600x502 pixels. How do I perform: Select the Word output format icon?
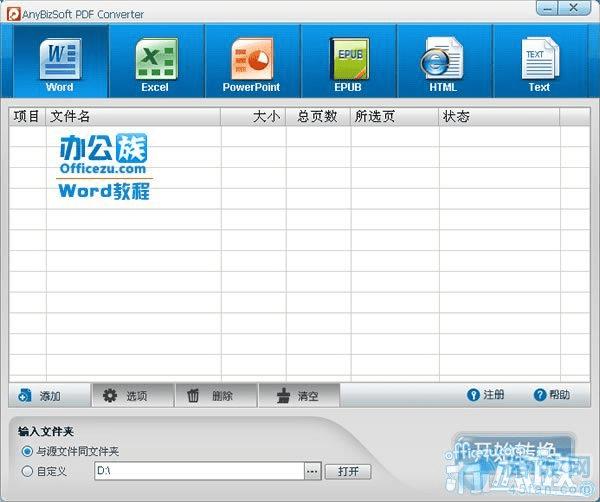60,61
